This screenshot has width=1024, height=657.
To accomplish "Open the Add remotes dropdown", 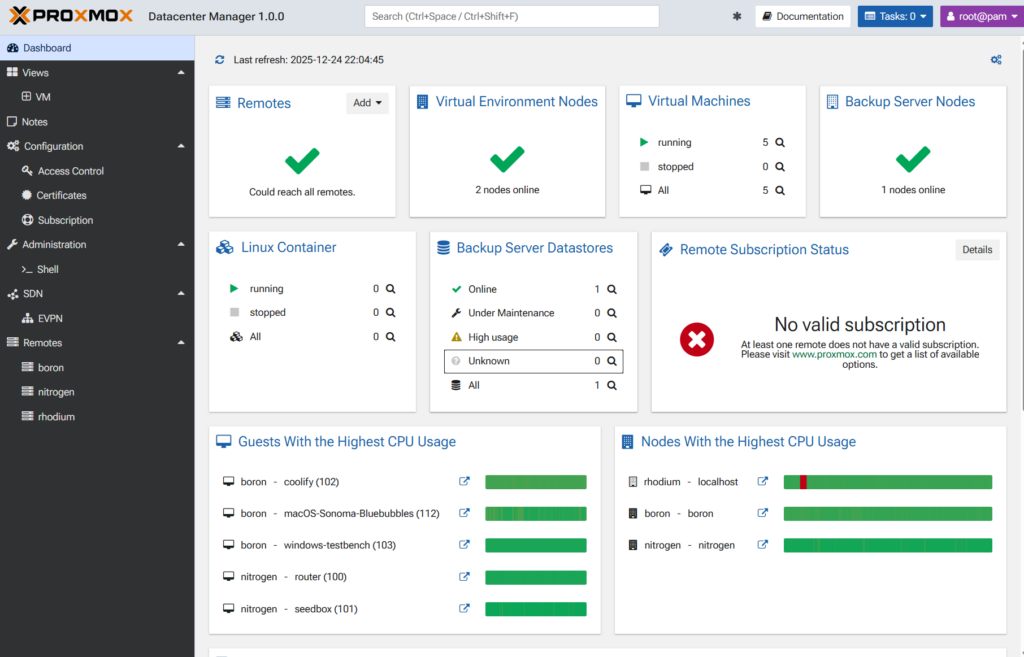I will (x=368, y=103).
